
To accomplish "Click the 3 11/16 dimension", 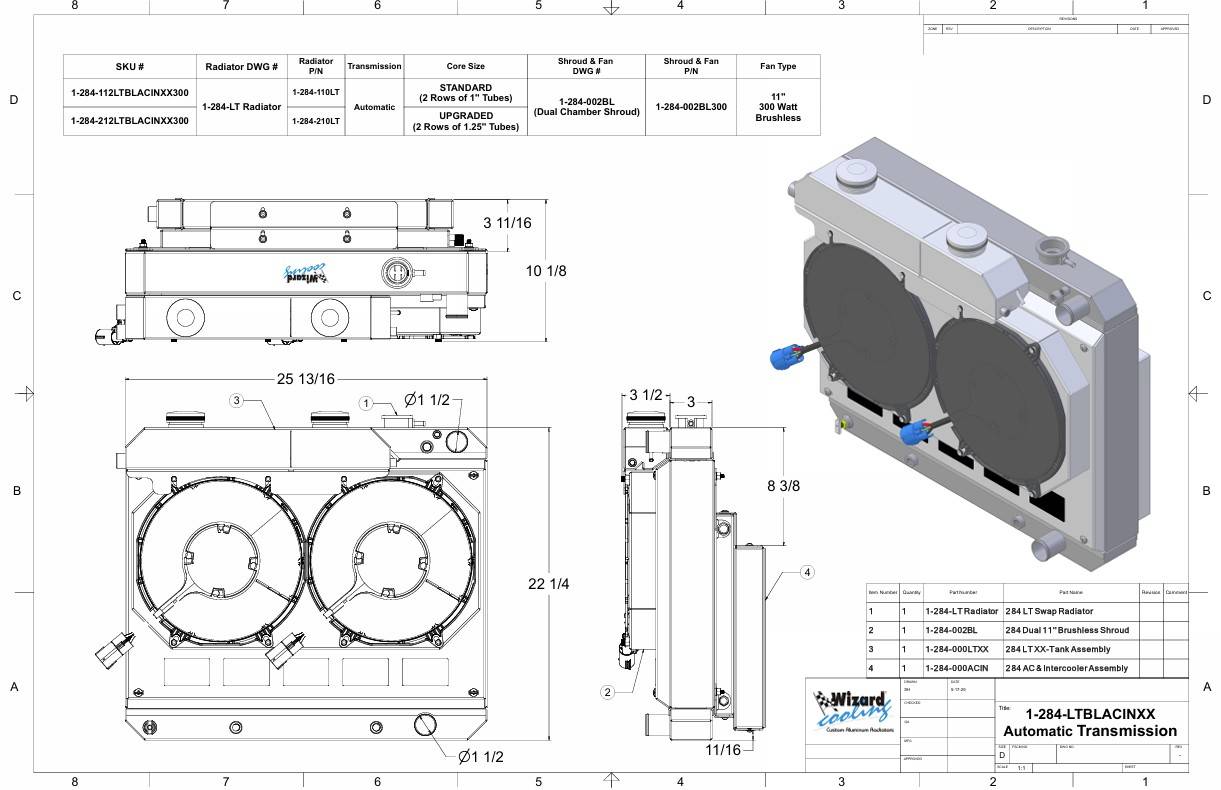I will coord(507,223).
